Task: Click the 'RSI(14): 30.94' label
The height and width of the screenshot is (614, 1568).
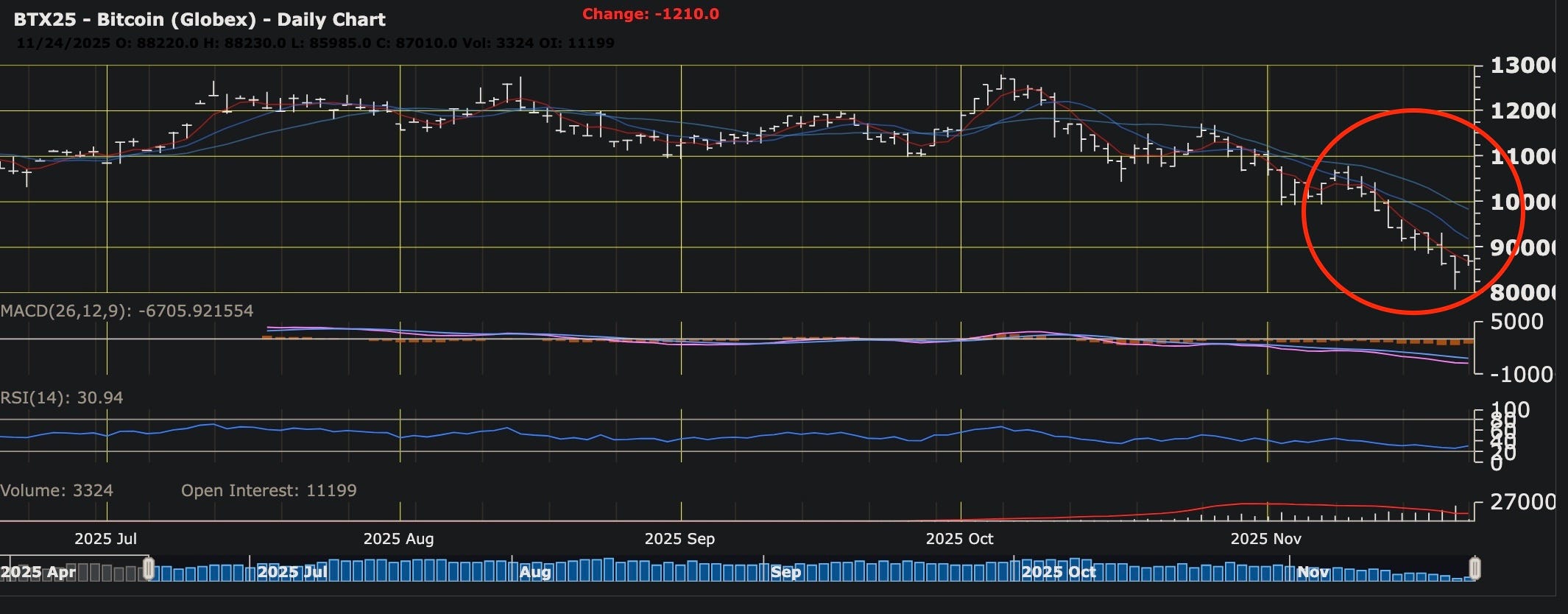Action: 62,398
